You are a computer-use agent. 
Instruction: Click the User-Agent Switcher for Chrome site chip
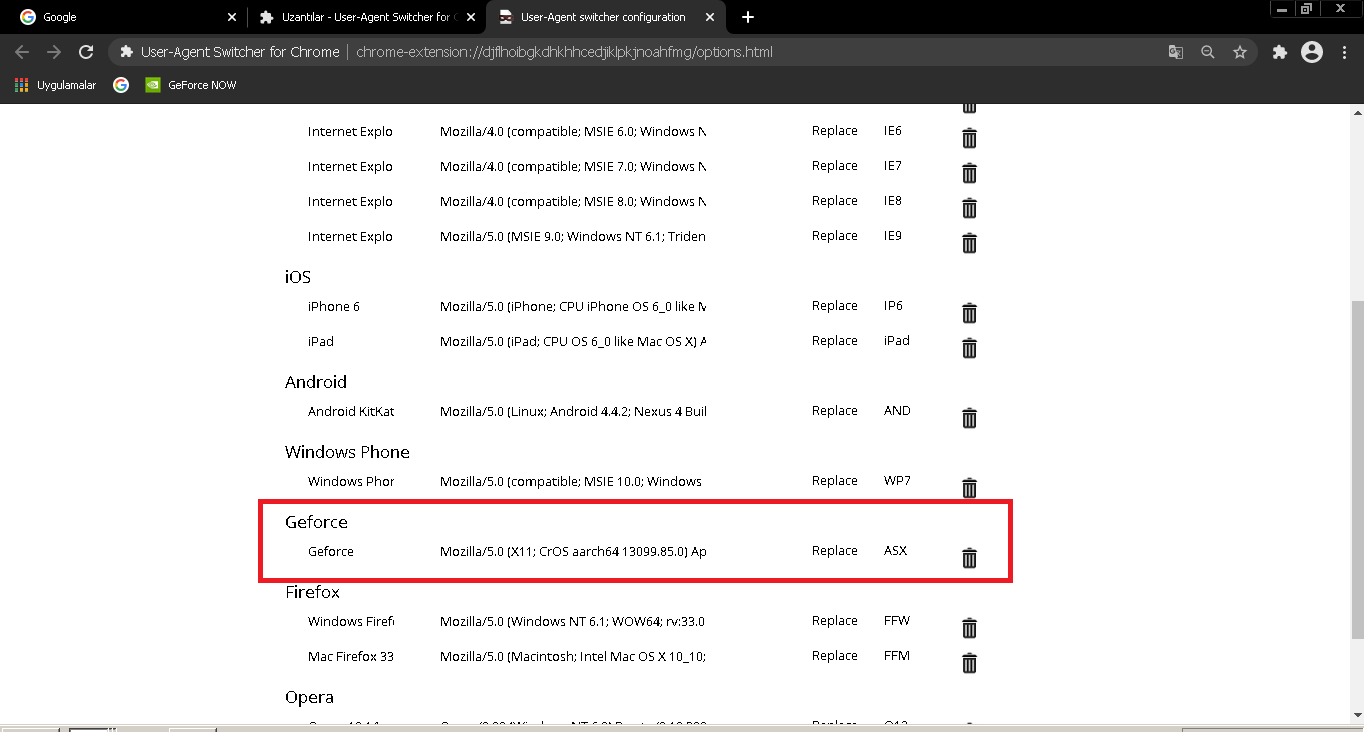[x=230, y=52]
